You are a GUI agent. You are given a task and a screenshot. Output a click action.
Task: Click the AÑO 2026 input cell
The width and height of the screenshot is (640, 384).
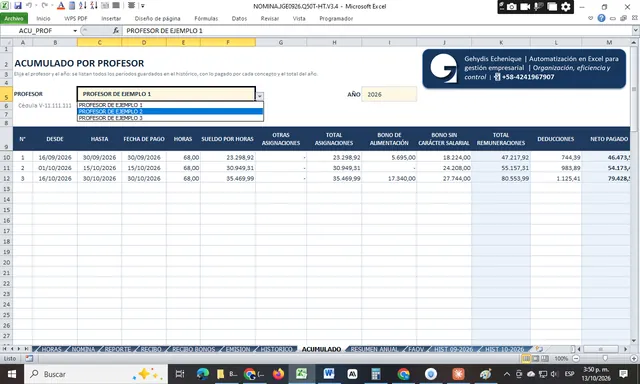click(389, 94)
